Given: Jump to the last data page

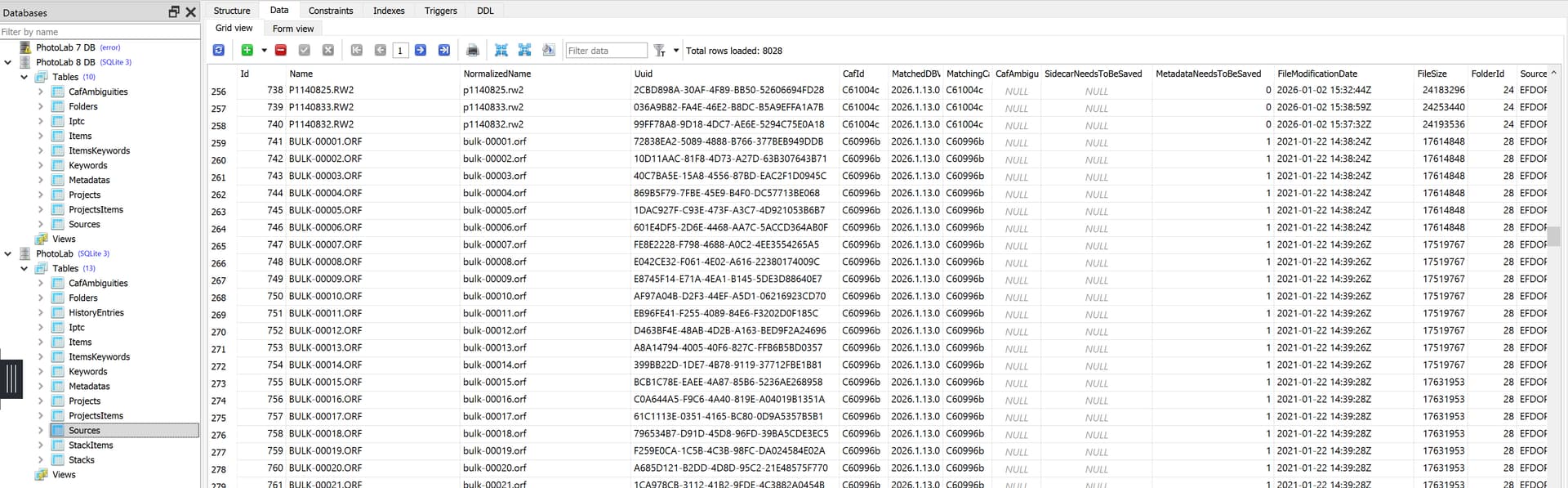Looking at the screenshot, I should (x=444, y=51).
